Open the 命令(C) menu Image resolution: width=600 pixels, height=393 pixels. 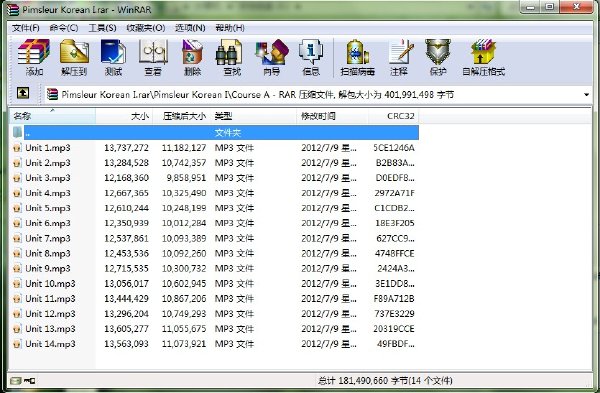tap(64, 28)
